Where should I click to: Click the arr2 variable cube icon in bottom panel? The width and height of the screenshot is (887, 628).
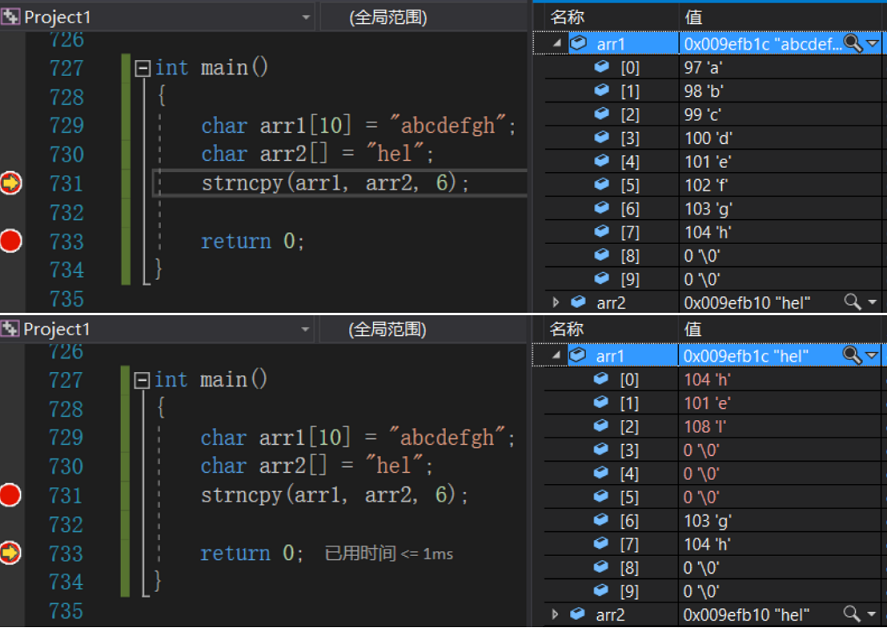[578, 614]
